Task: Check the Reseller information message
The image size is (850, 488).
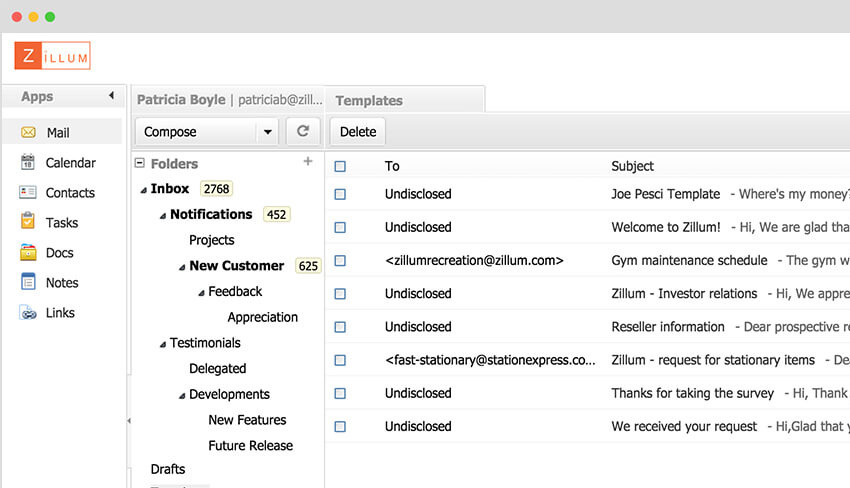Action: click(x=340, y=327)
